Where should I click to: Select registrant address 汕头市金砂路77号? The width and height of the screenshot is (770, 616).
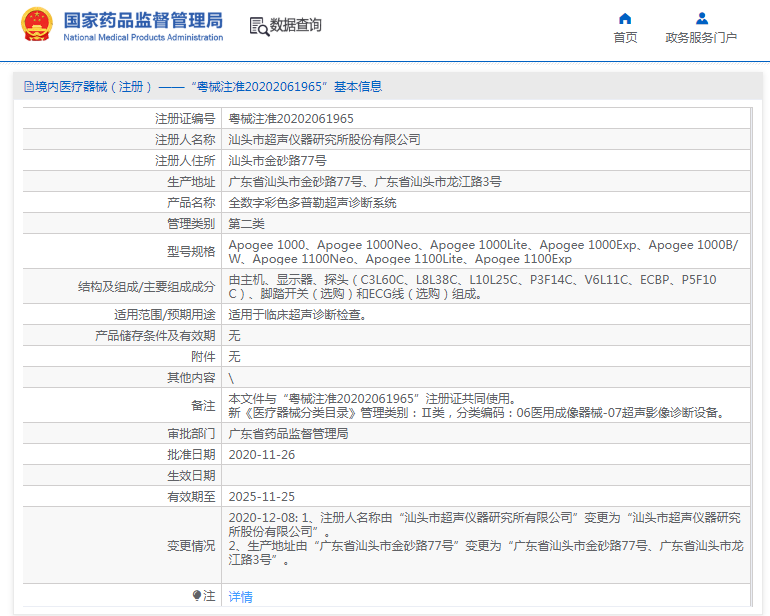277,161
